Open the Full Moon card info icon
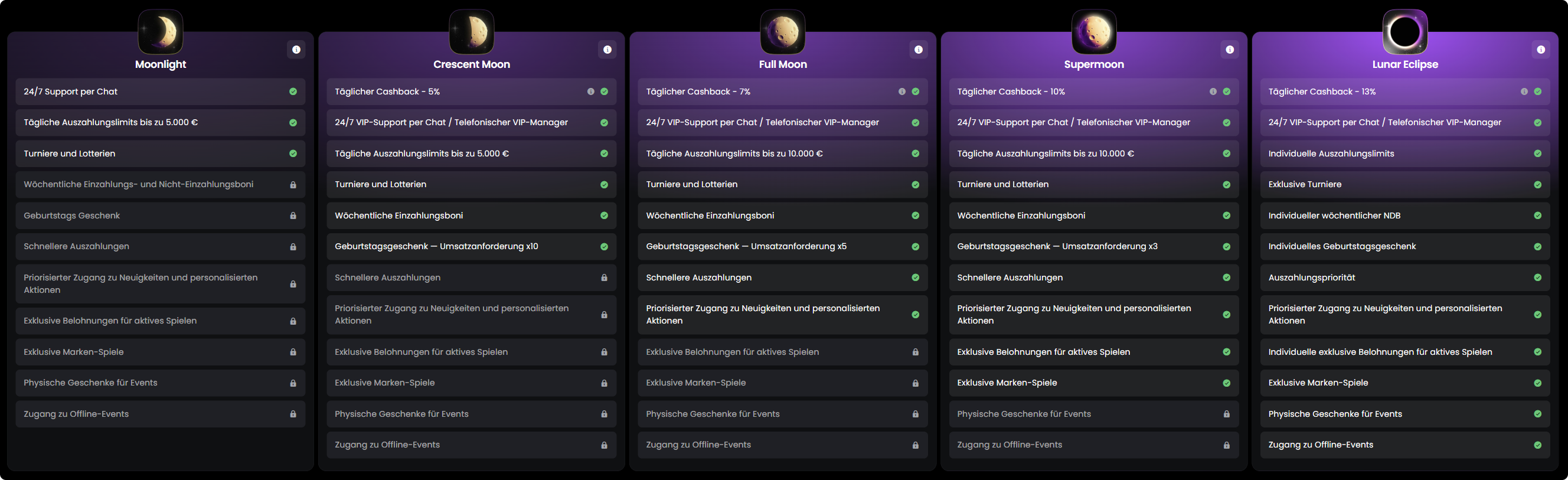 click(919, 50)
